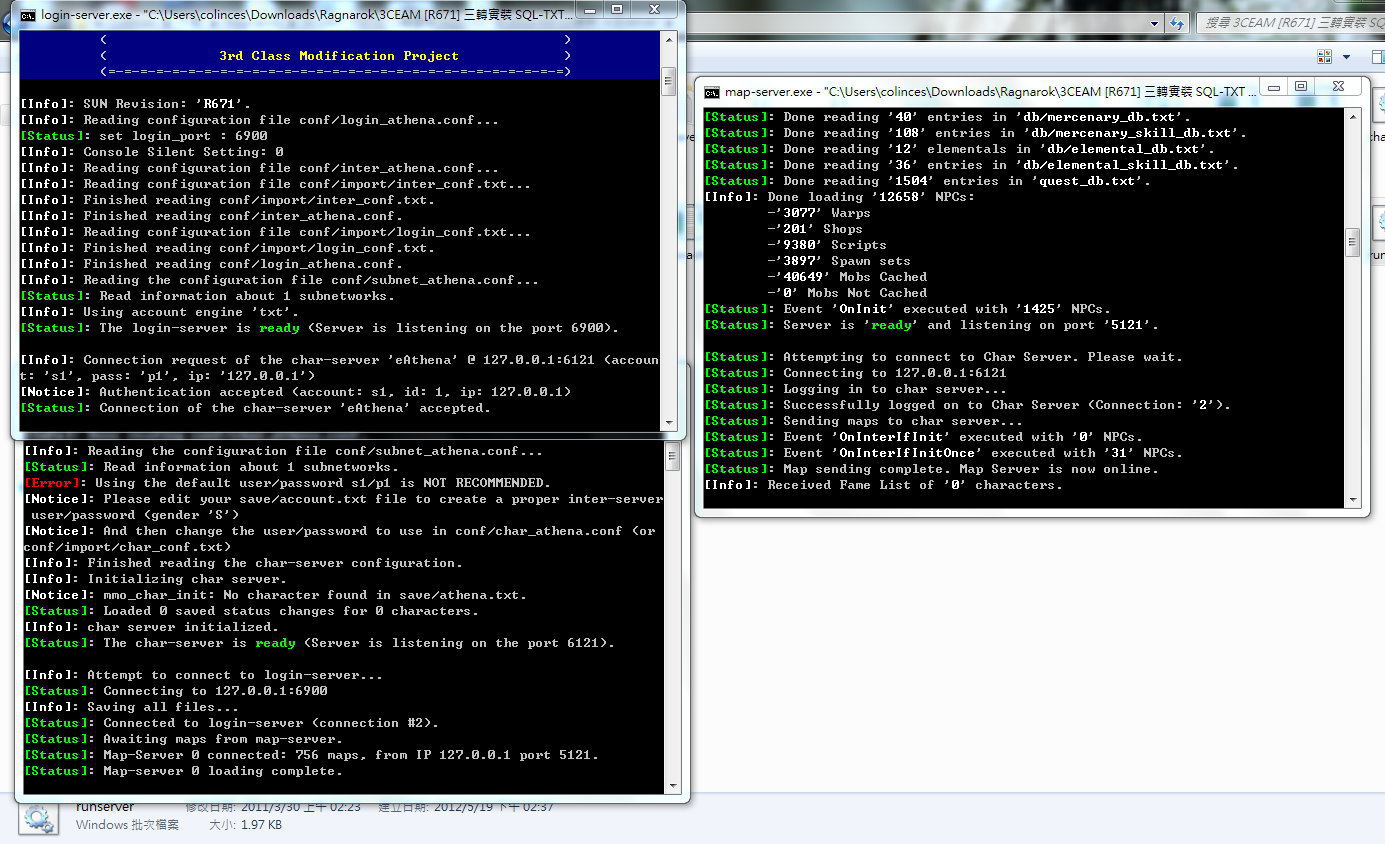This screenshot has width=1385, height=844.
Task: Click the map-server scrollbar thumb
Action: 1352,240
